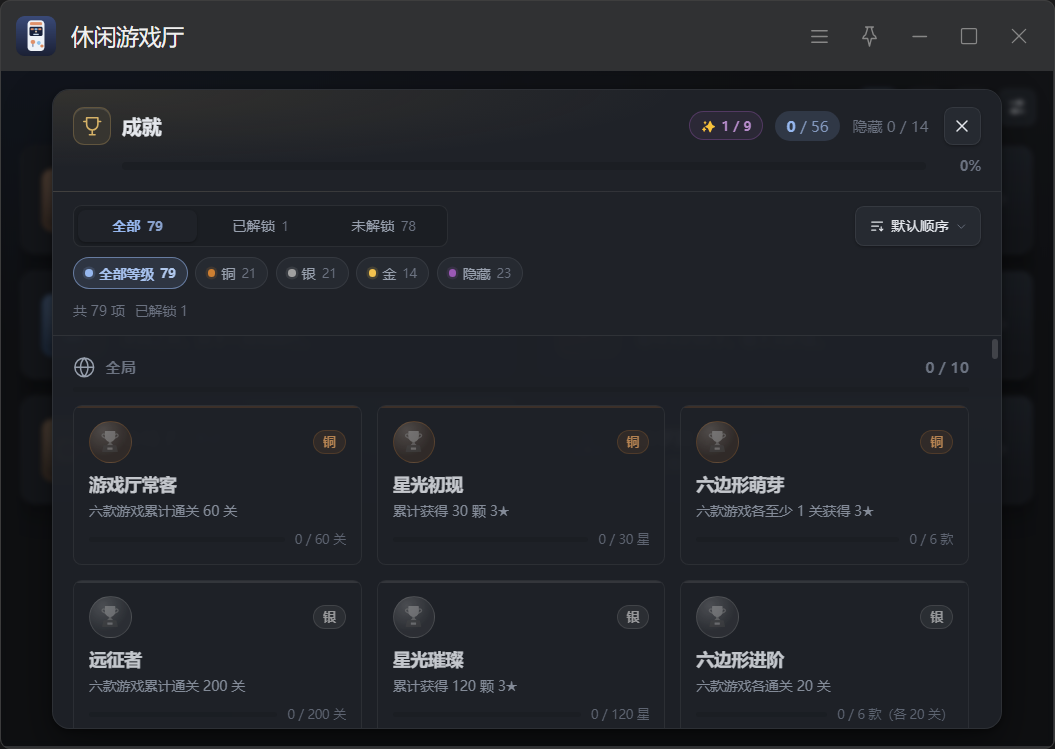Click description 六款游戏累计通关 200 关
Viewport: 1055px width, 749px height.
click(167, 686)
